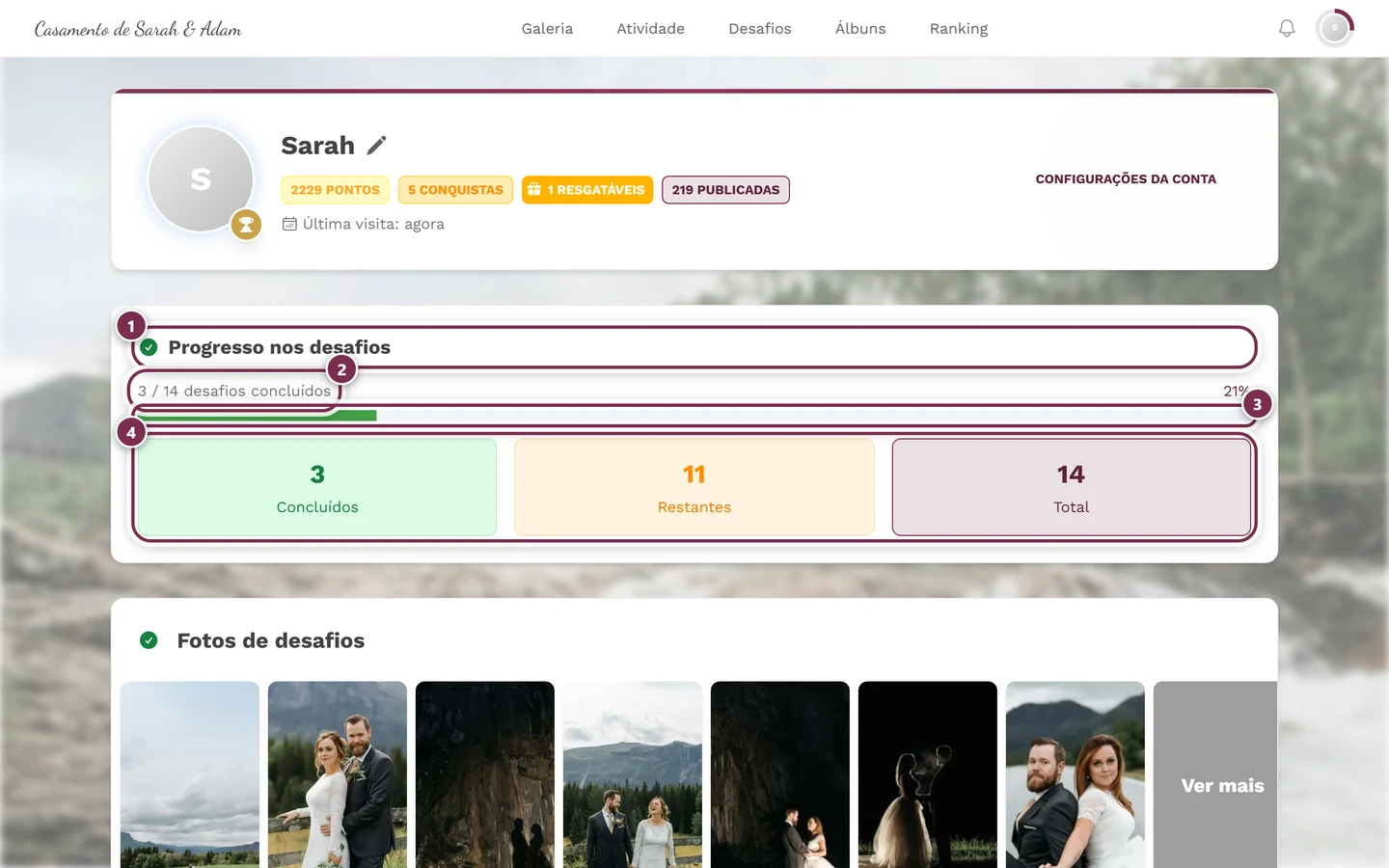Click the gift icon in Resgatáveis badge
This screenshot has width=1389, height=868.
[x=534, y=190]
